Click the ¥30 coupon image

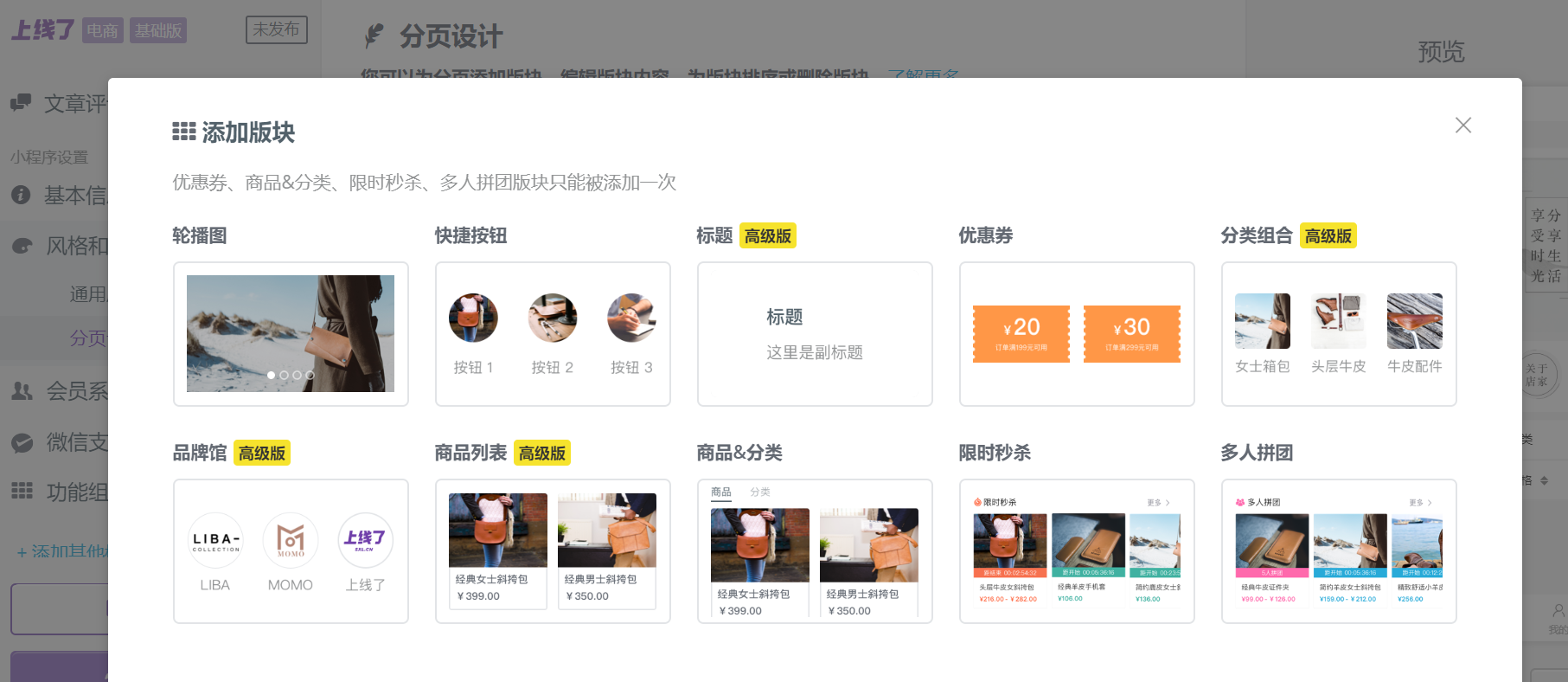pos(1132,334)
